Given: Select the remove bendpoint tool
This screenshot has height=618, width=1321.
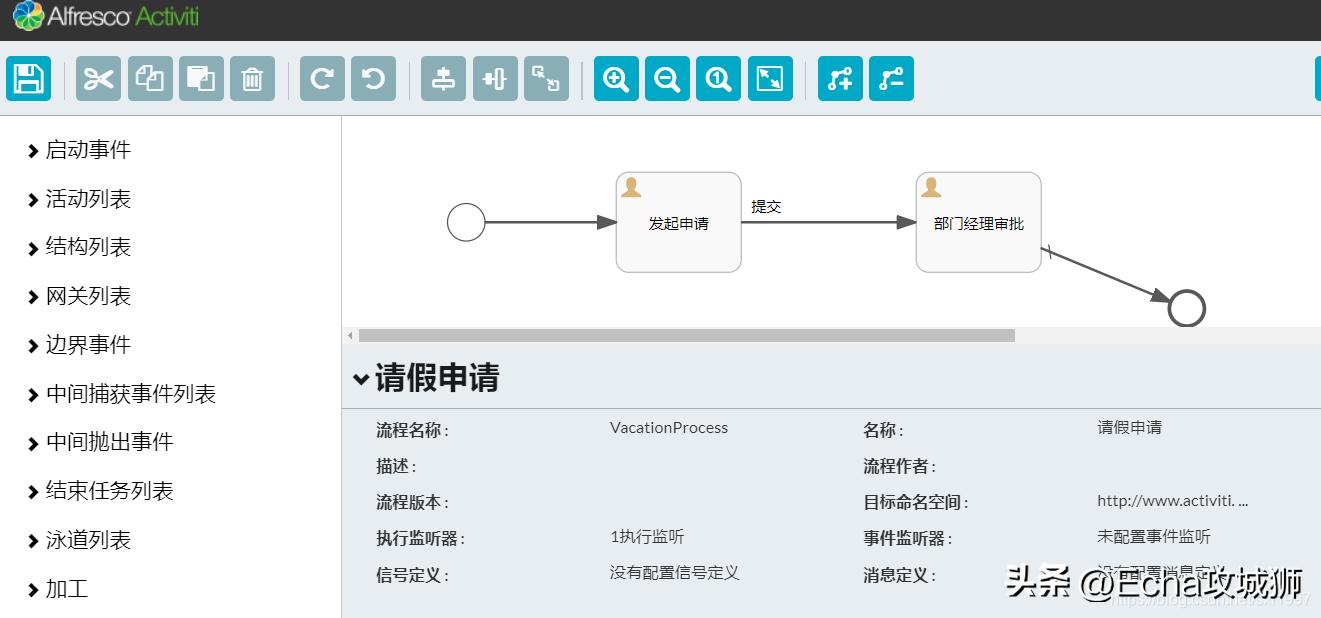Looking at the screenshot, I should tap(891, 78).
